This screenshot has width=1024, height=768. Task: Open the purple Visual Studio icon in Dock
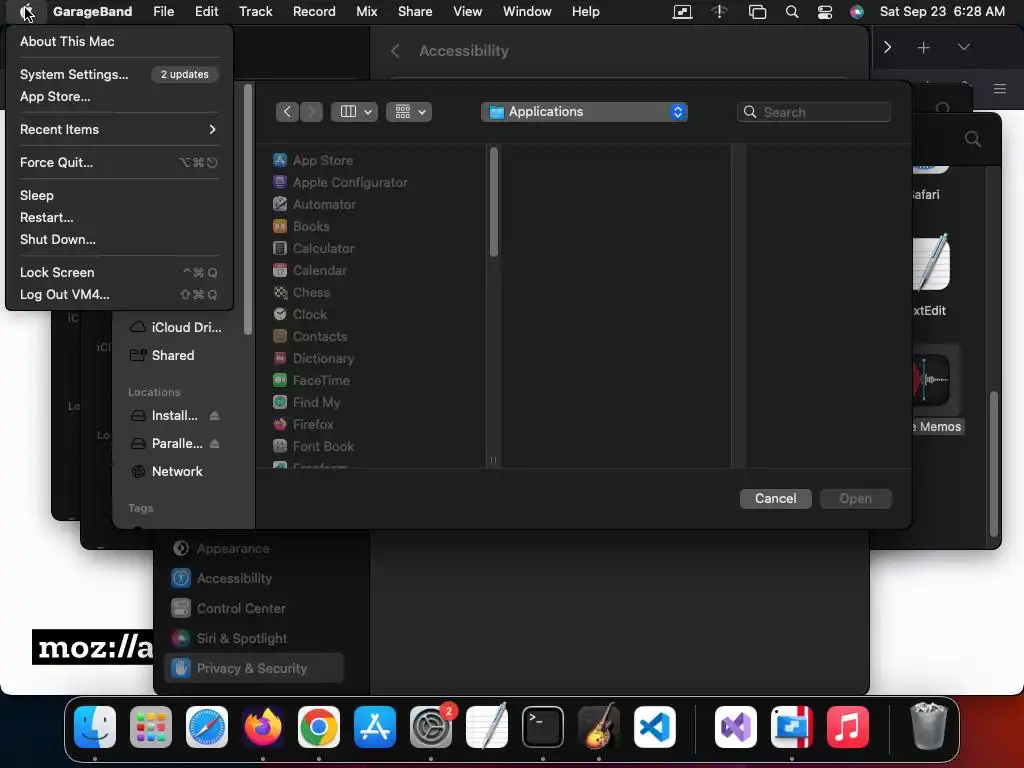[736, 727]
